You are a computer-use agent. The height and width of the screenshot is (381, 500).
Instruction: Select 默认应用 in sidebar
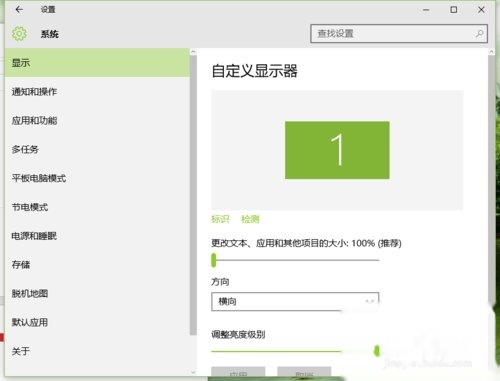(x=97, y=322)
